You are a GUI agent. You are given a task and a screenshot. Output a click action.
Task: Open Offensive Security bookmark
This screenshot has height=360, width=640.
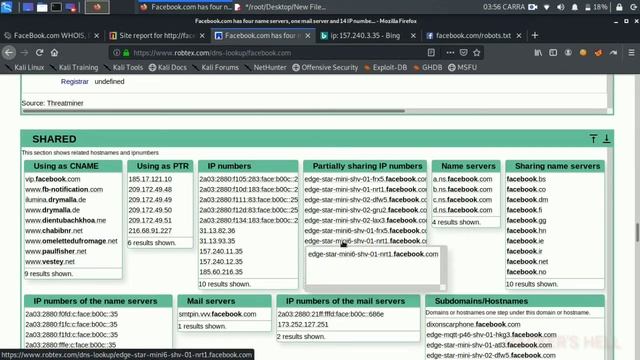pyautogui.click(x=325, y=67)
